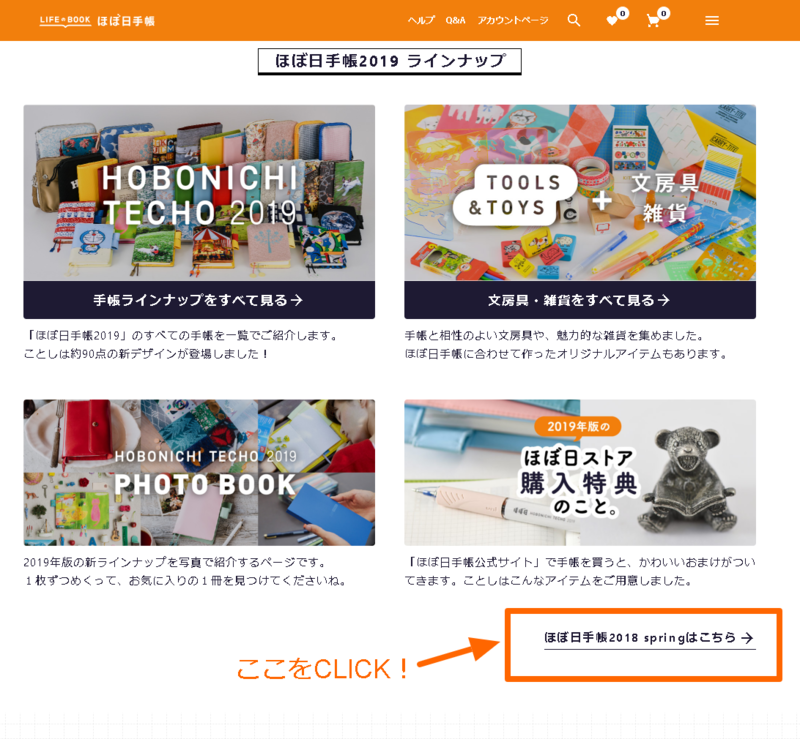Click arrow beside 2018 spring link
Screen dimensions: 800x739
pyautogui.click(x=747, y=638)
